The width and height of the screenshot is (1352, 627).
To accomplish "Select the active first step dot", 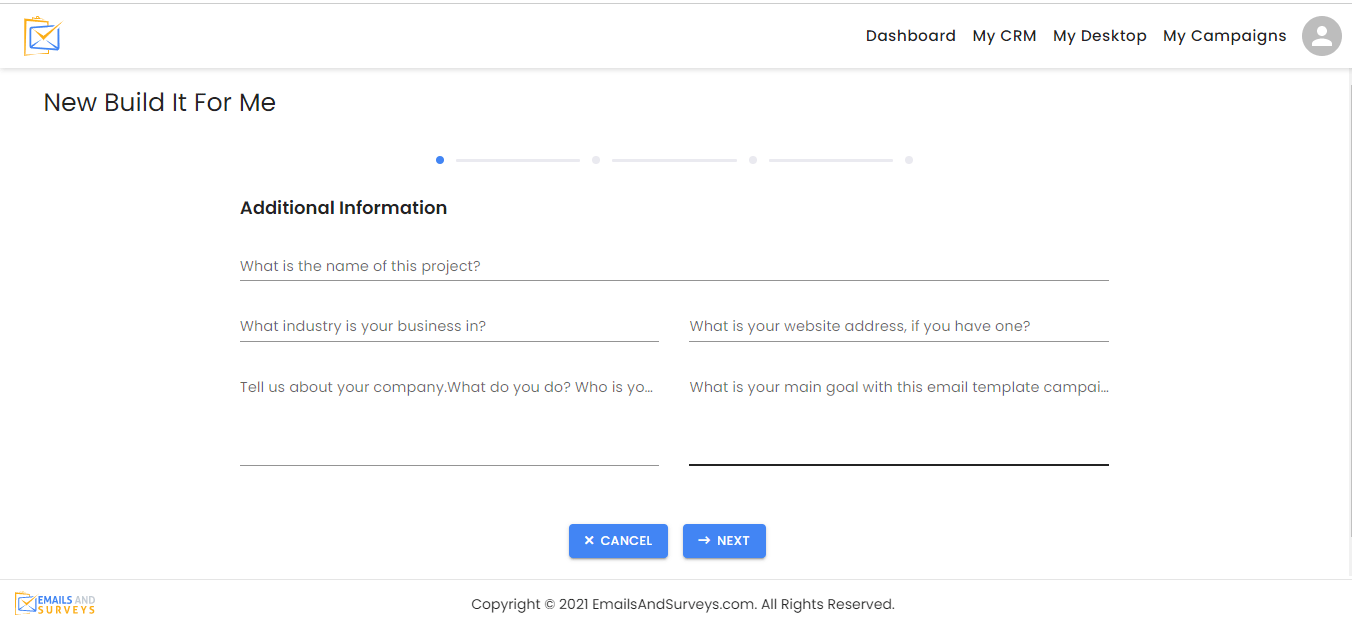I will pos(440,160).
